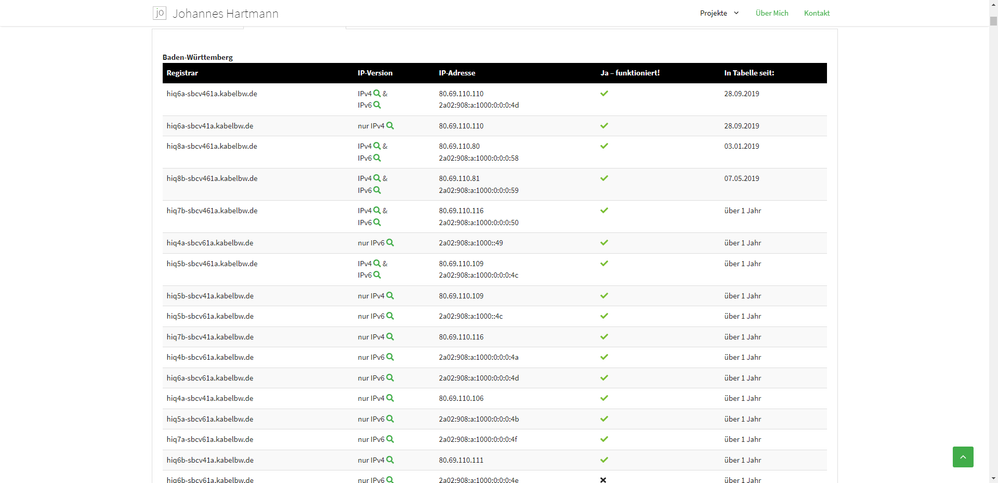Click IPv4 search icon in hiq8b-sbcv461a row
The width and height of the screenshot is (998, 483).
[377, 178]
